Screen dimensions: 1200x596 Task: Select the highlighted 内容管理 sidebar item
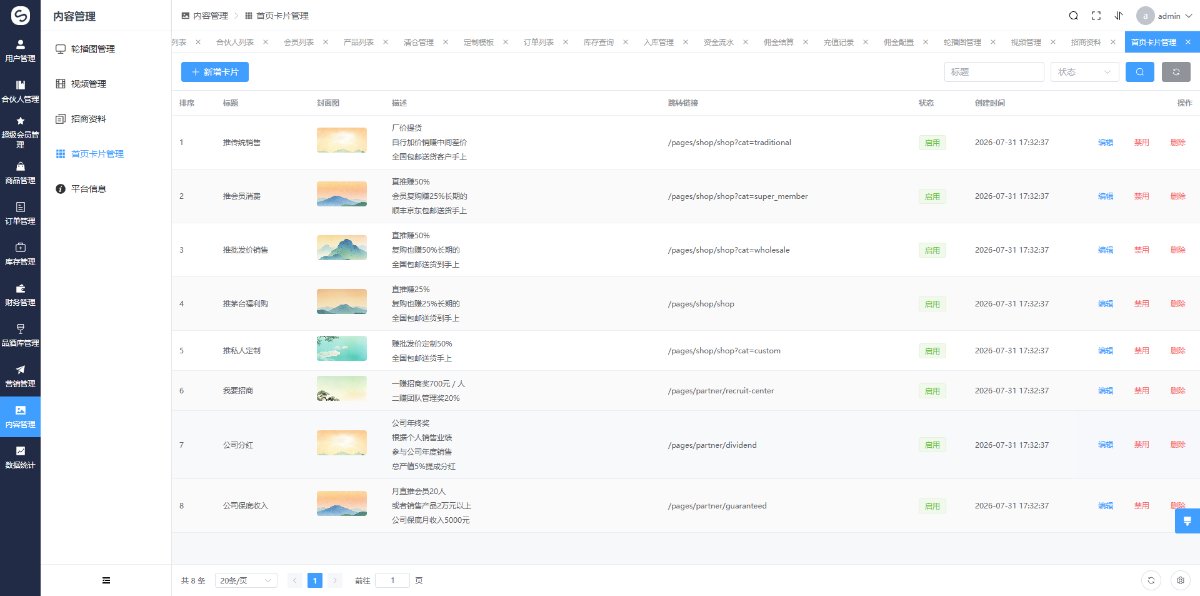20,417
